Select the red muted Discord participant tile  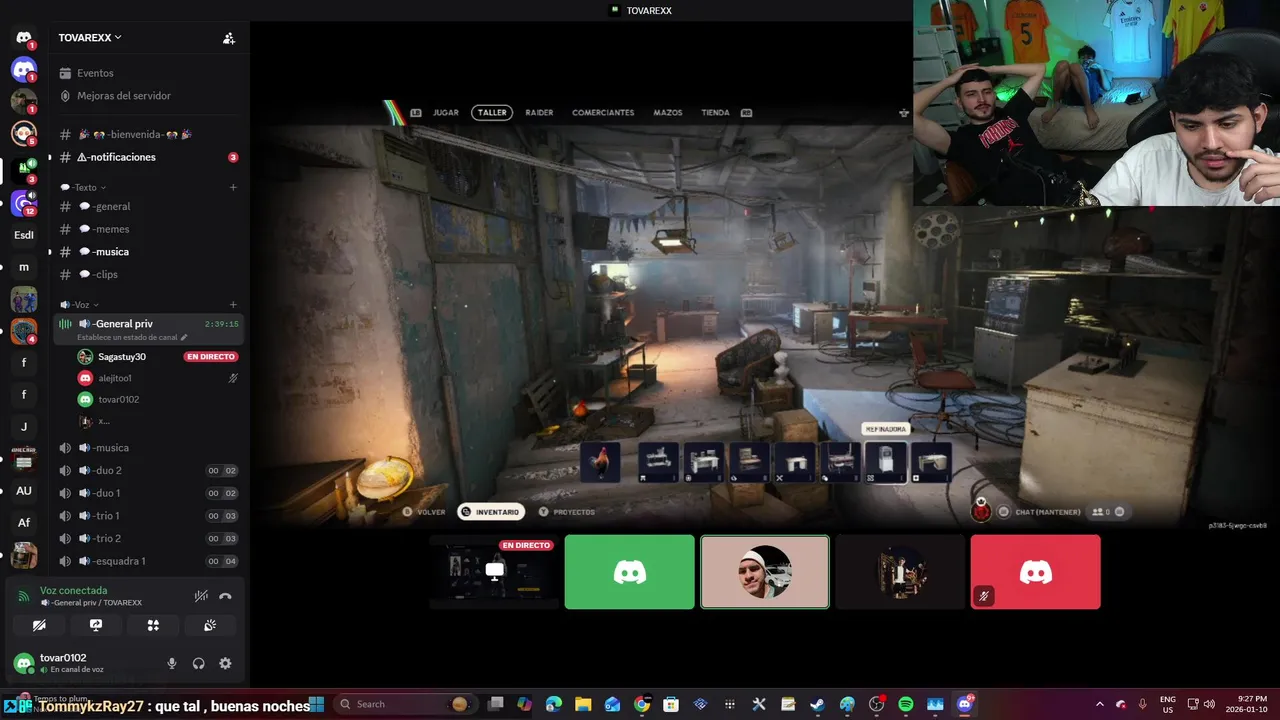coord(1035,572)
